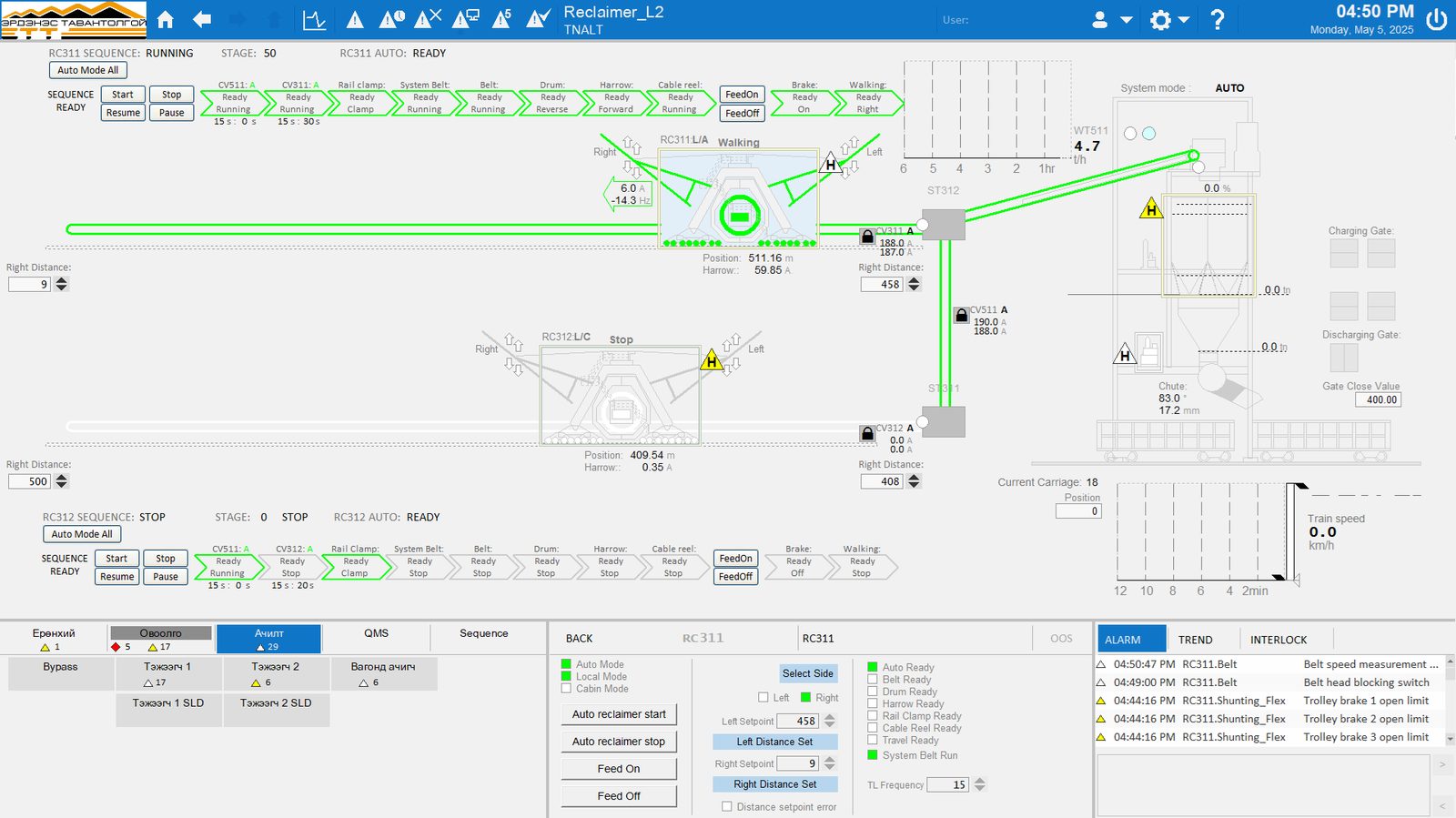1456x818 pixels.
Task: Toggle the Belt Ready checkbox
Action: (873, 680)
